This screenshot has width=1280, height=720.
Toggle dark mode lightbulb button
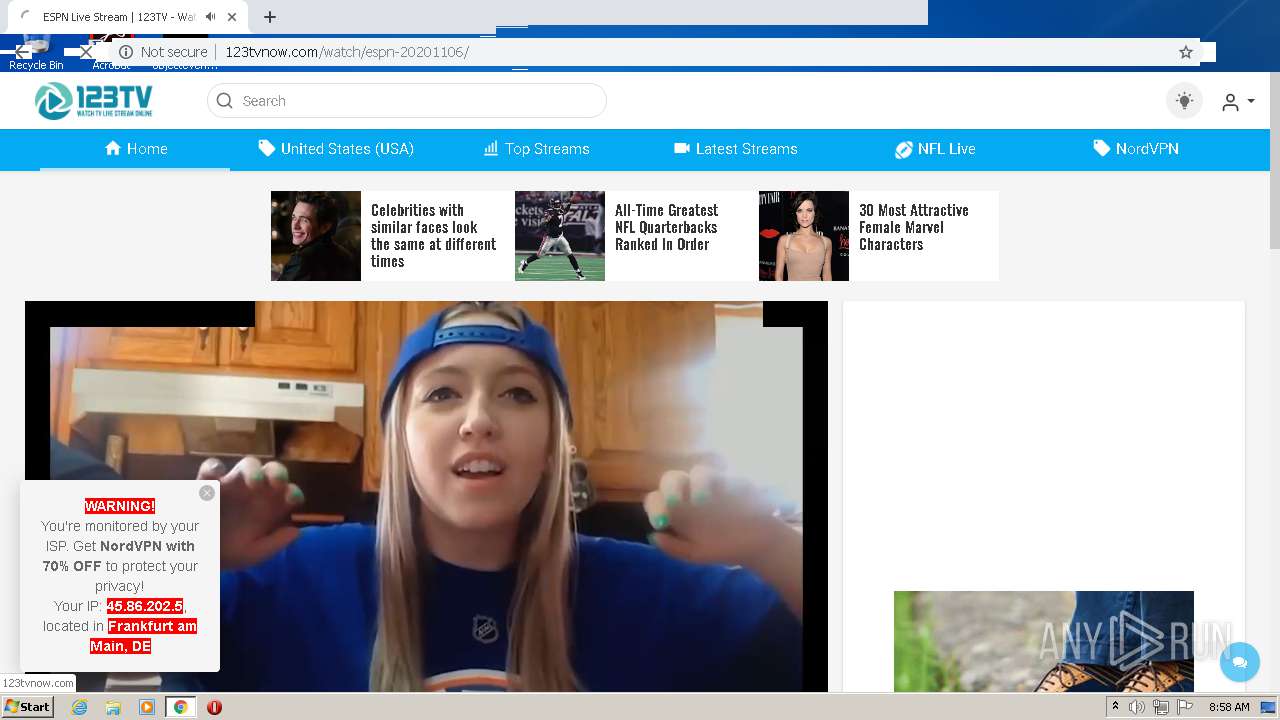pos(1185,101)
